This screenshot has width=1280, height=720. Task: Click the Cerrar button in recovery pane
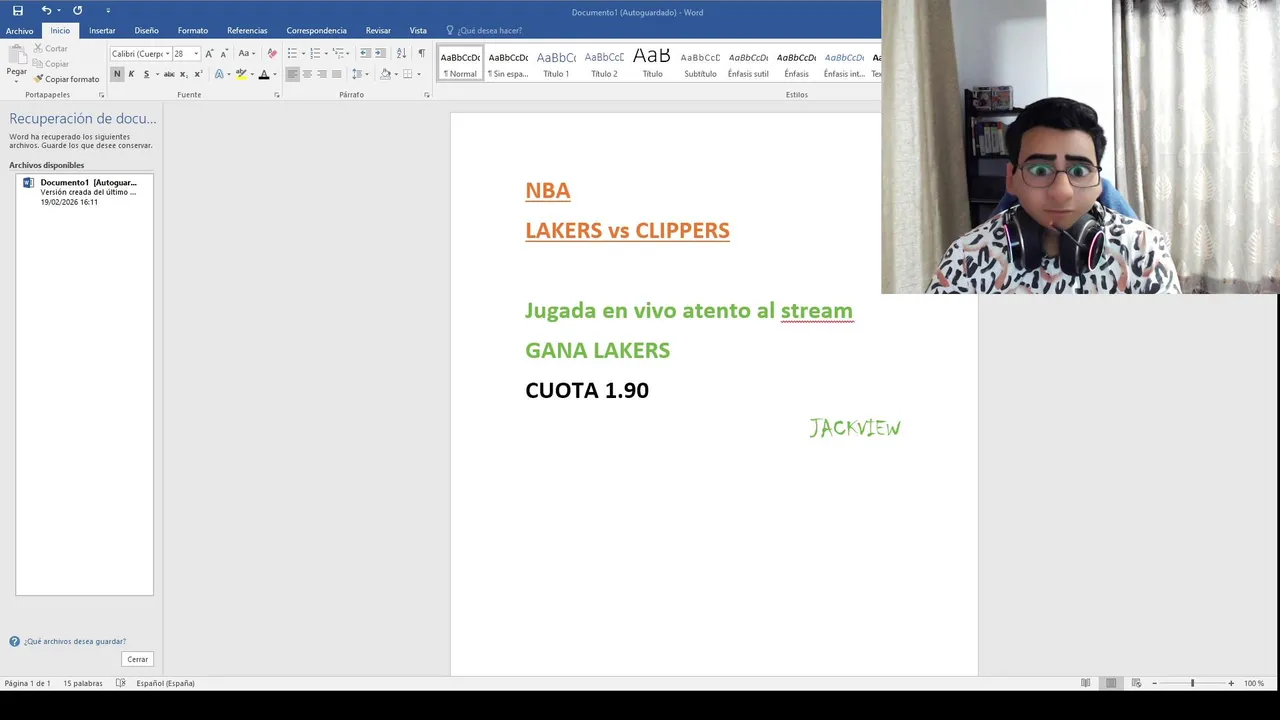(138, 659)
